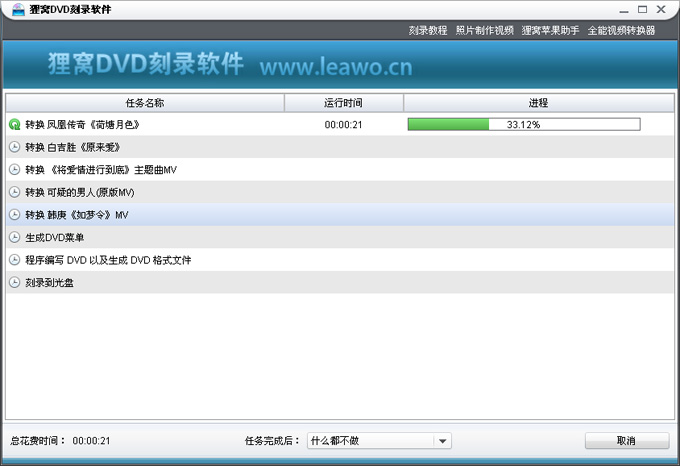The image size is (680, 466).
Task: Select the 刻录到光盘 task row
Action: 340,283
